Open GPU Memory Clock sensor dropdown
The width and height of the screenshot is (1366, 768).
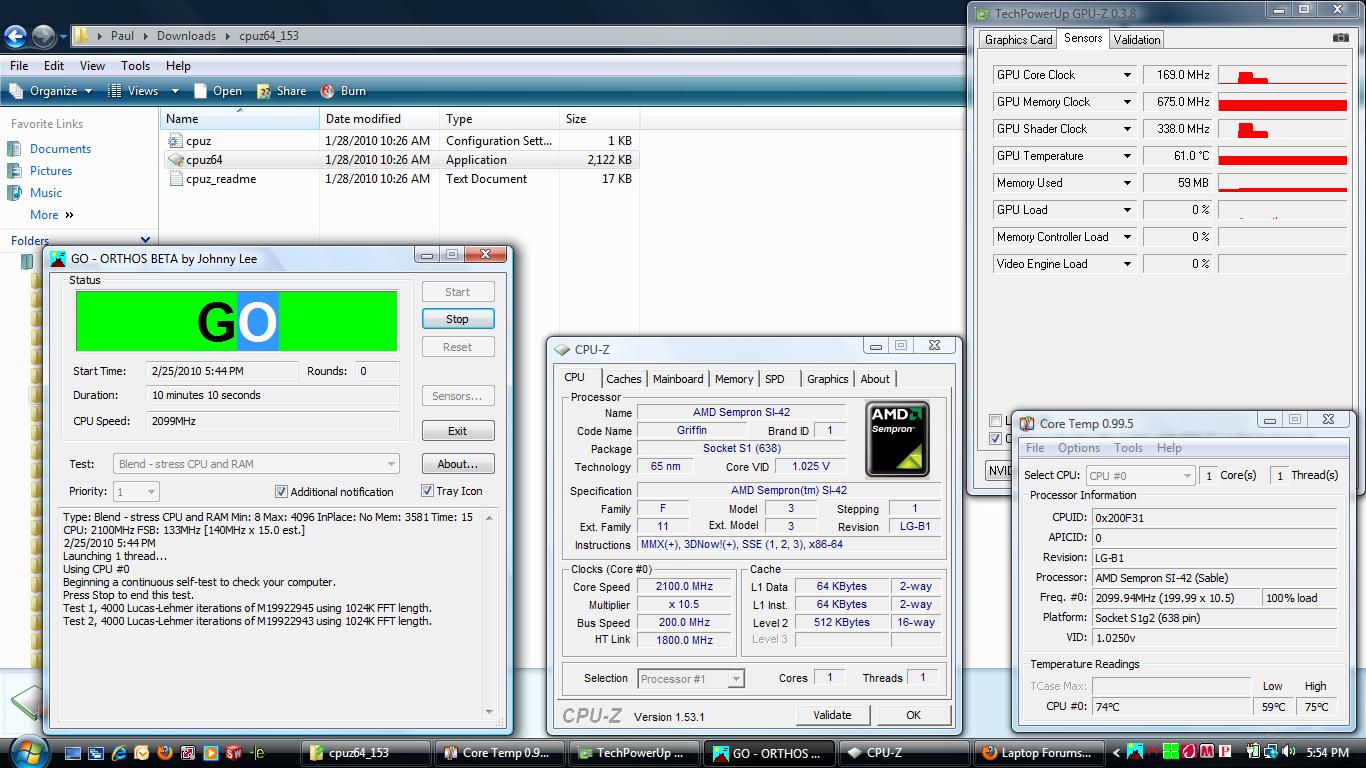coord(1127,102)
